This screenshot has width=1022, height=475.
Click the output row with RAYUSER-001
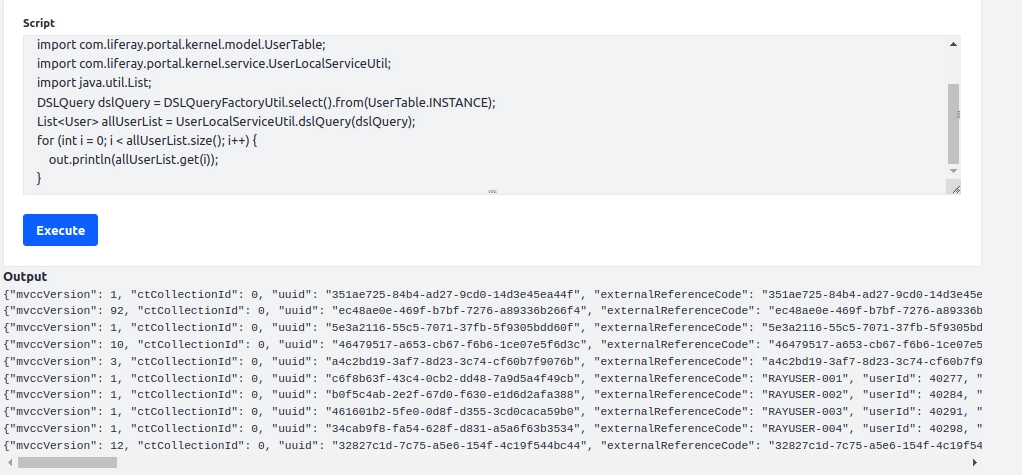(x=493, y=378)
